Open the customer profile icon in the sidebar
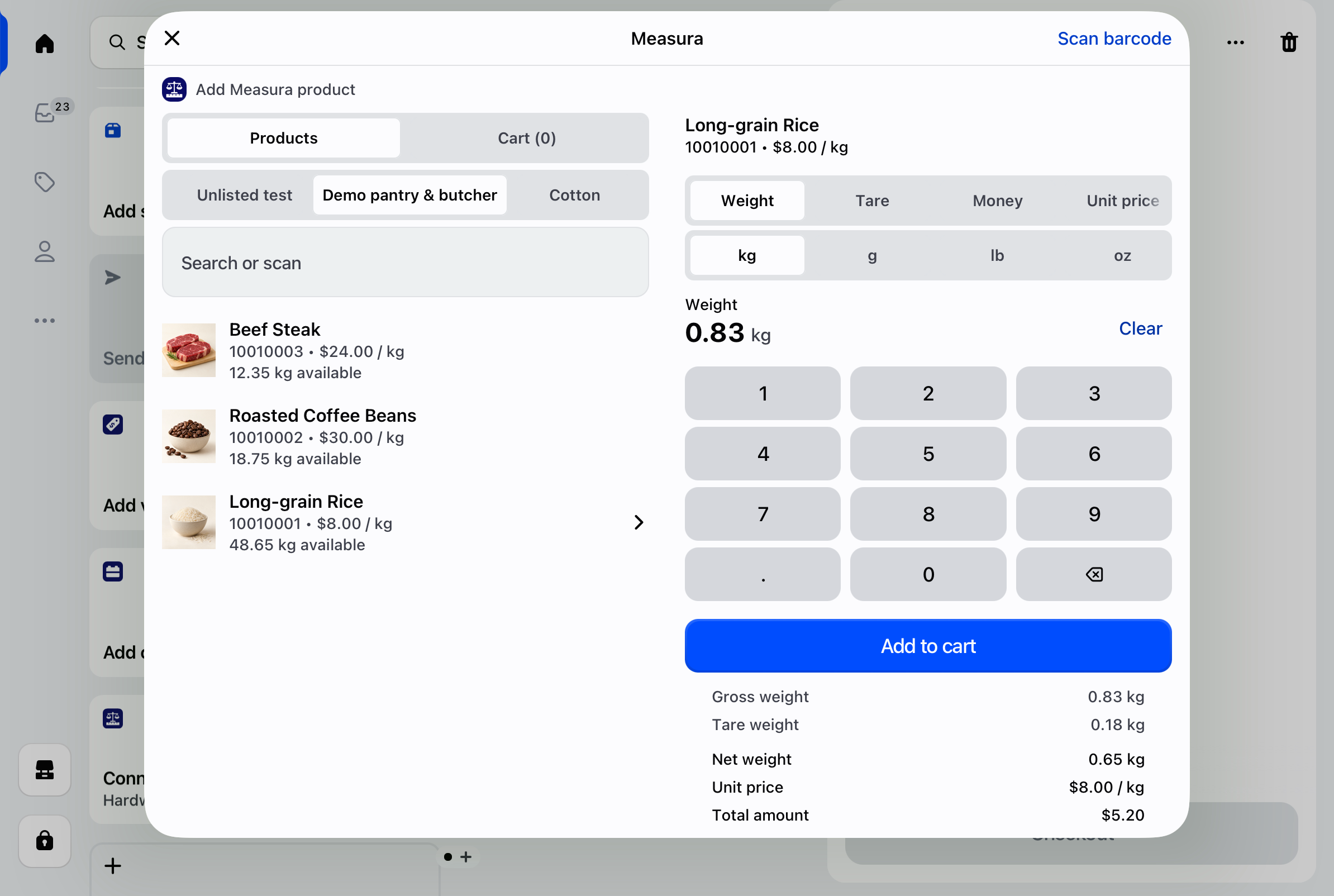The width and height of the screenshot is (1334, 896). 45,251
